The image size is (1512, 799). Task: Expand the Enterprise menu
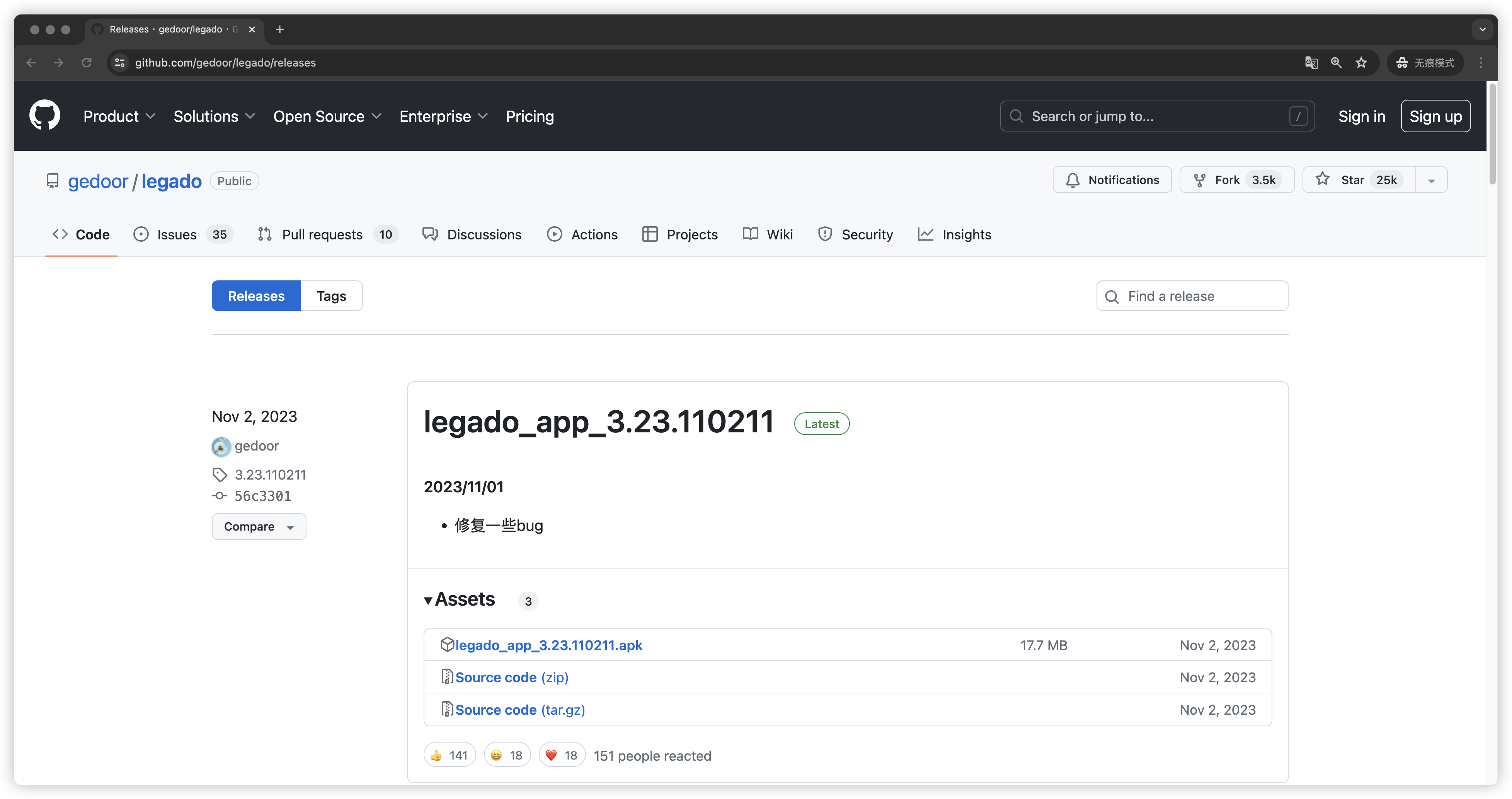tap(444, 116)
